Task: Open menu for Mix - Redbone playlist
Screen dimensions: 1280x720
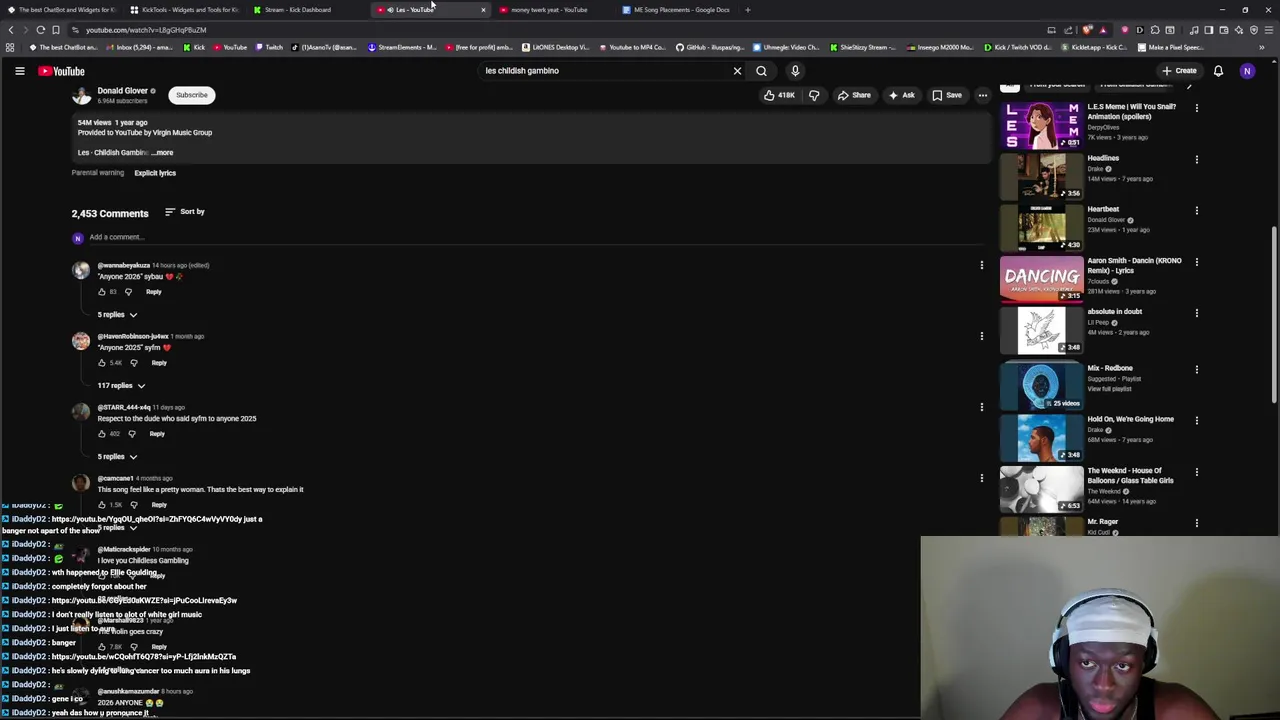Action: (x=1196, y=370)
